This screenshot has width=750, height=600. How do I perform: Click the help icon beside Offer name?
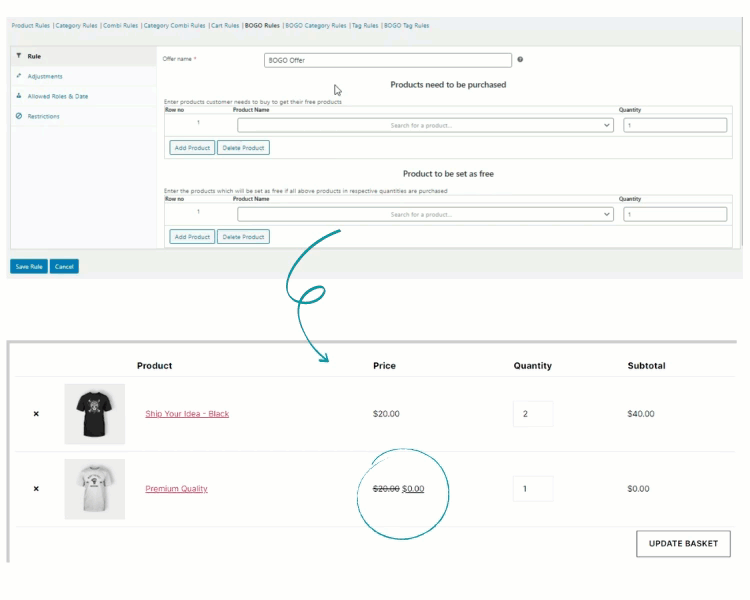coord(520,59)
